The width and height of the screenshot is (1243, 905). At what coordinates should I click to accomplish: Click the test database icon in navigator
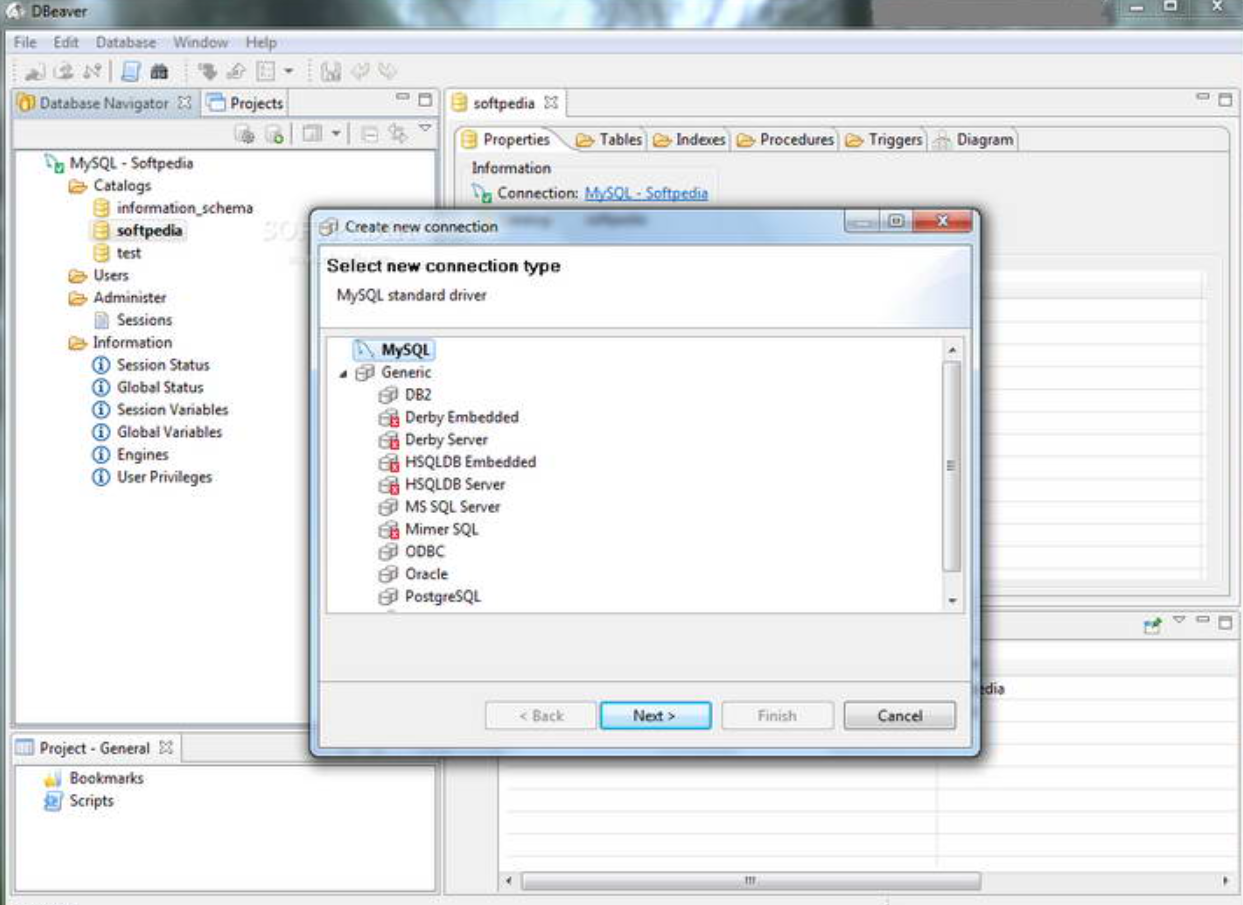click(x=101, y=253)
